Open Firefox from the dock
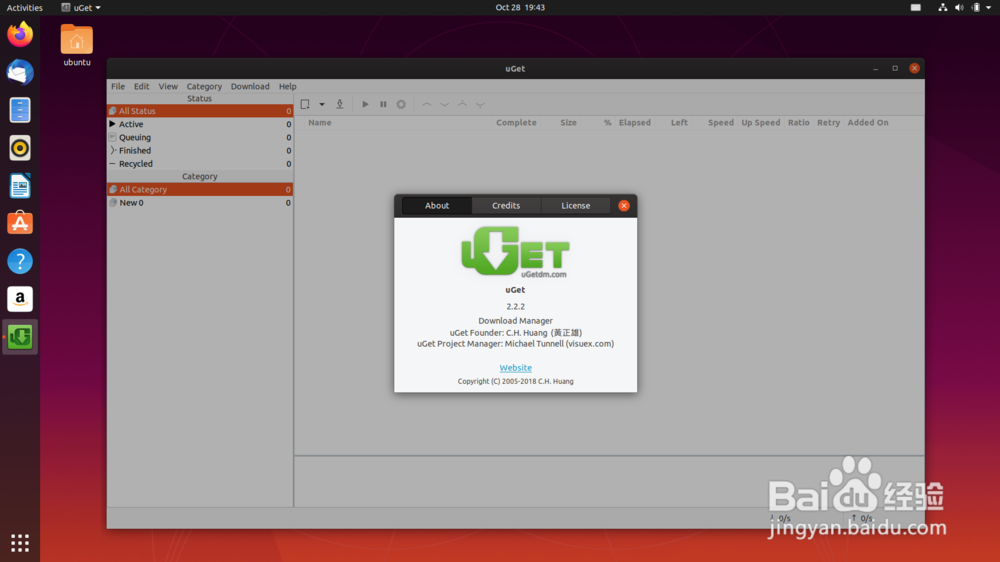Viewport: 1000px width, 562px height. pyautogui.click(x=20, y=34)
